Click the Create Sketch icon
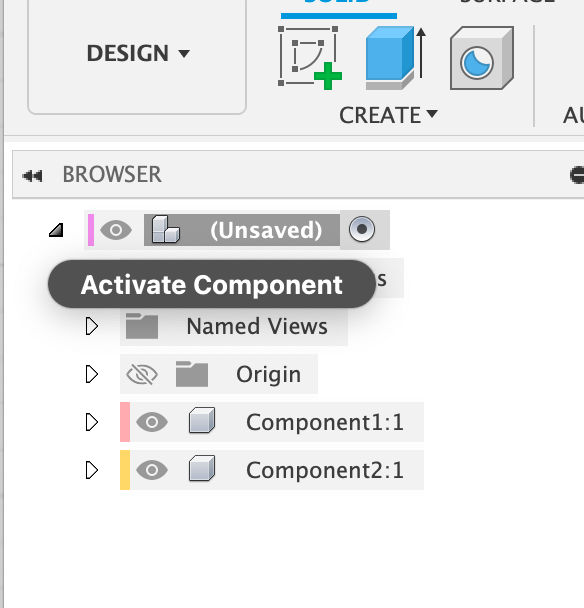The width and height of the screenshot is (584, 608). (x=310, y=58)
